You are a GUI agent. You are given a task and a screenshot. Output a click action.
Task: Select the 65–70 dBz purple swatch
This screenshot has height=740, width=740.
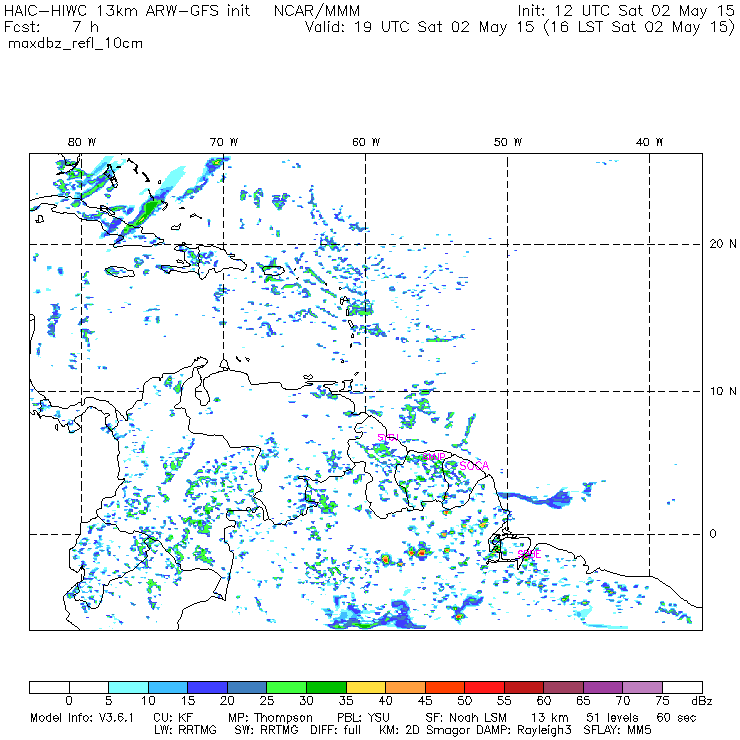pyautogui.click(x=603, y=687)
